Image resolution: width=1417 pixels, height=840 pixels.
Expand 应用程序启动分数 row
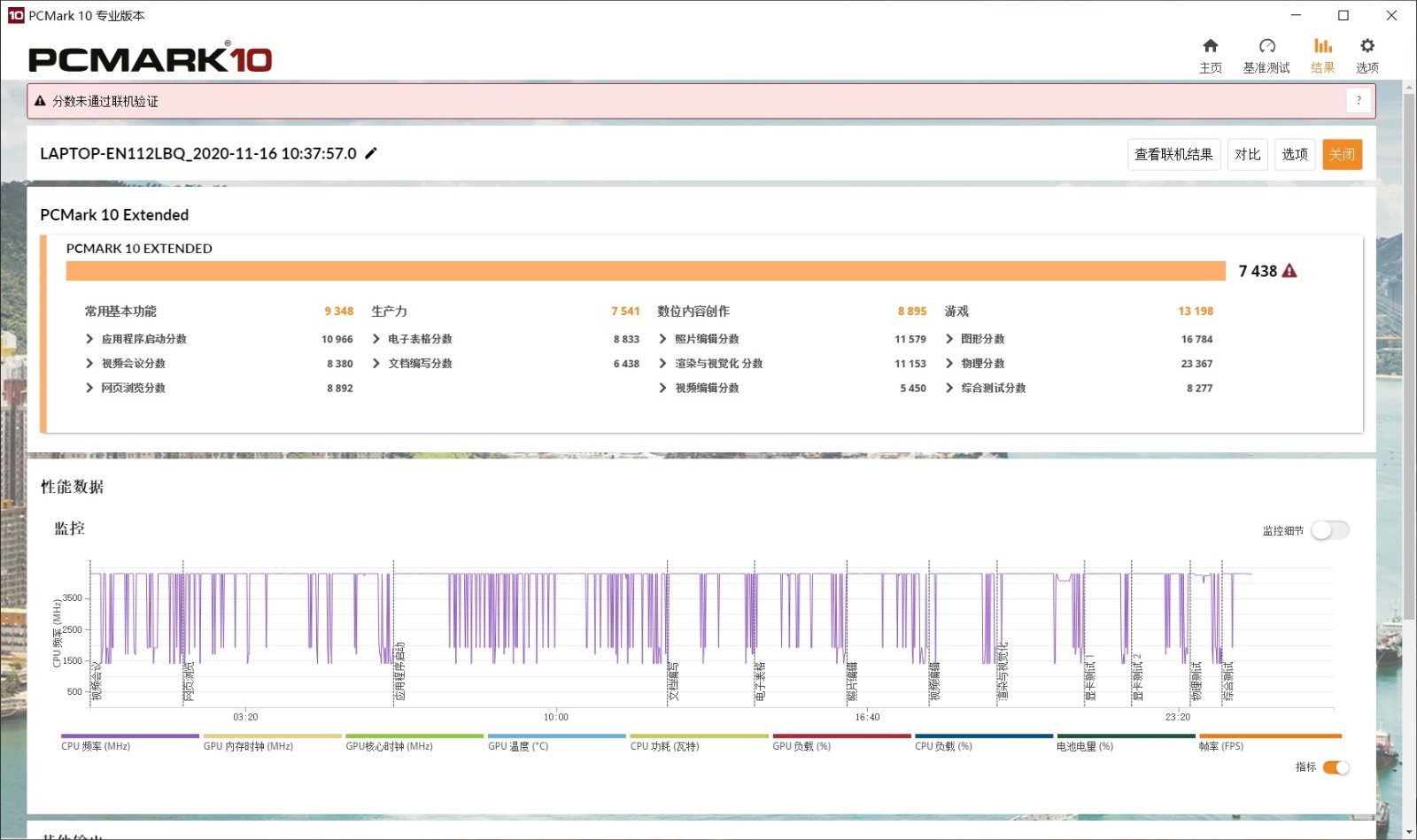coord(89,339)
